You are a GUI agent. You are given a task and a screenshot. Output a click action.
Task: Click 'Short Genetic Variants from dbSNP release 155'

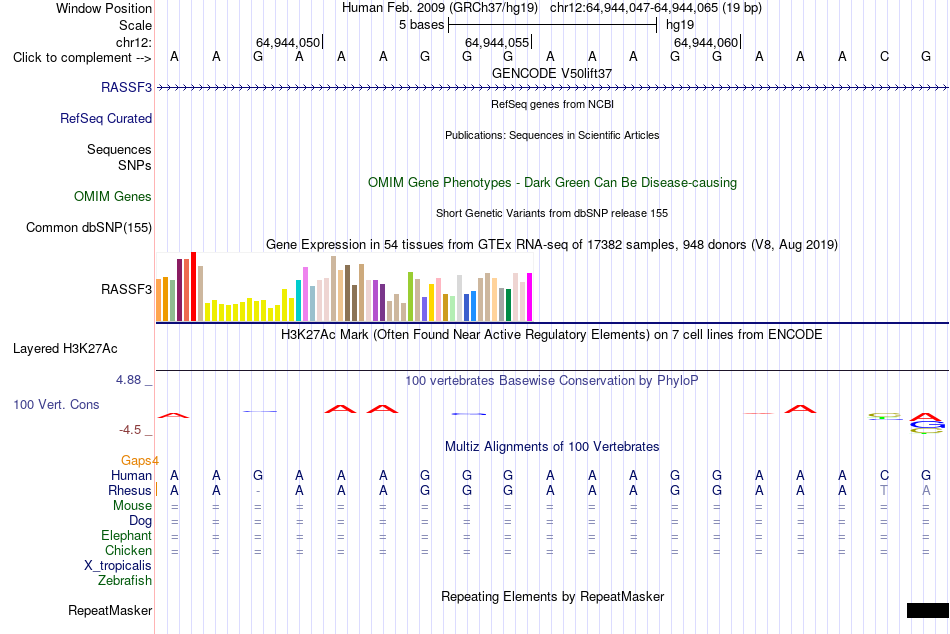click(552, 213)
